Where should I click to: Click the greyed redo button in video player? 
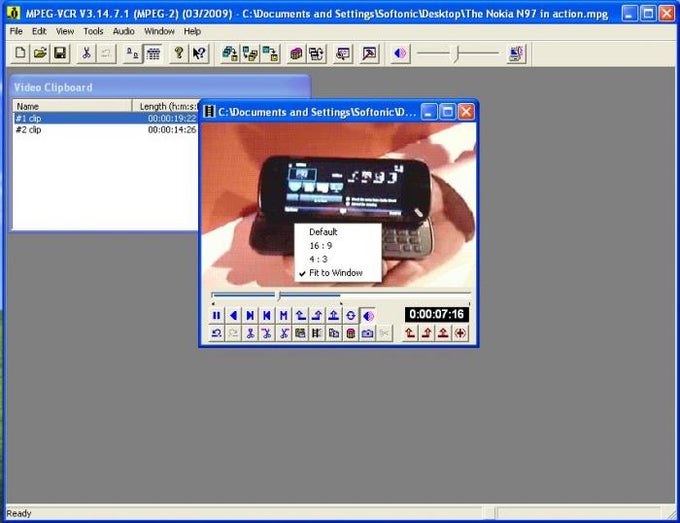coord(233,333)
